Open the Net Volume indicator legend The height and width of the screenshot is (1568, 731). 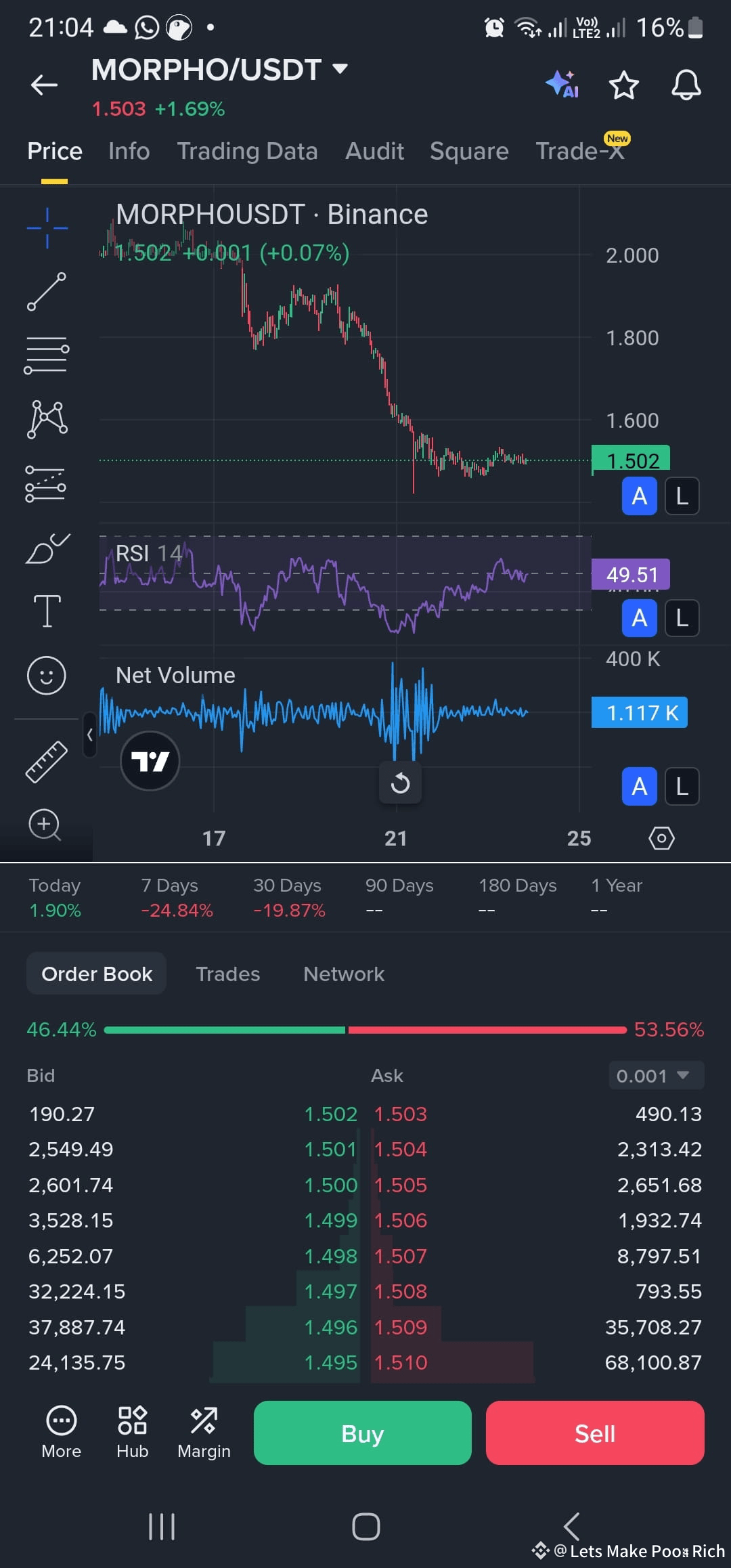point(175,675)
